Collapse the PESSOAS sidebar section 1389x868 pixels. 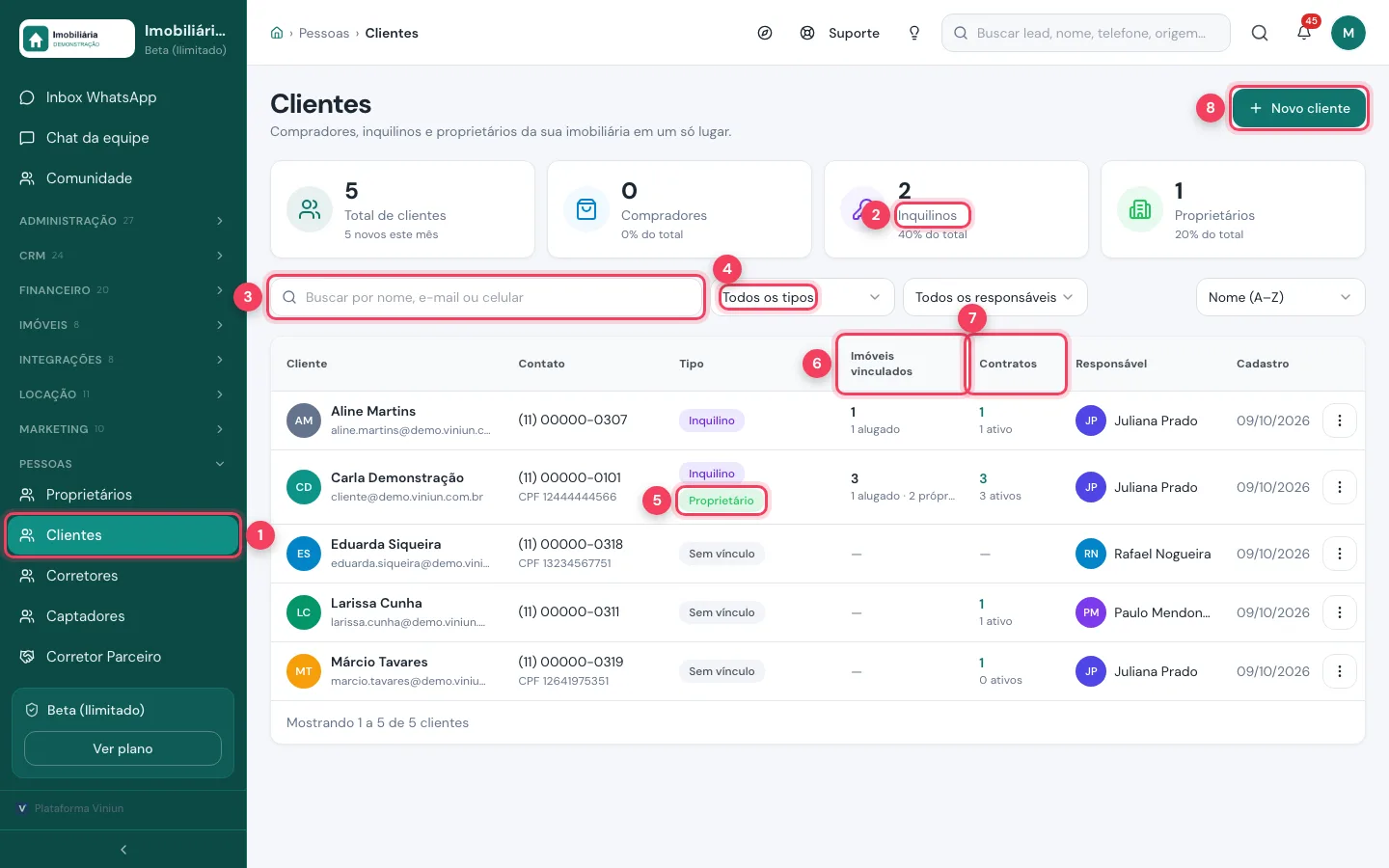[123, 464]
